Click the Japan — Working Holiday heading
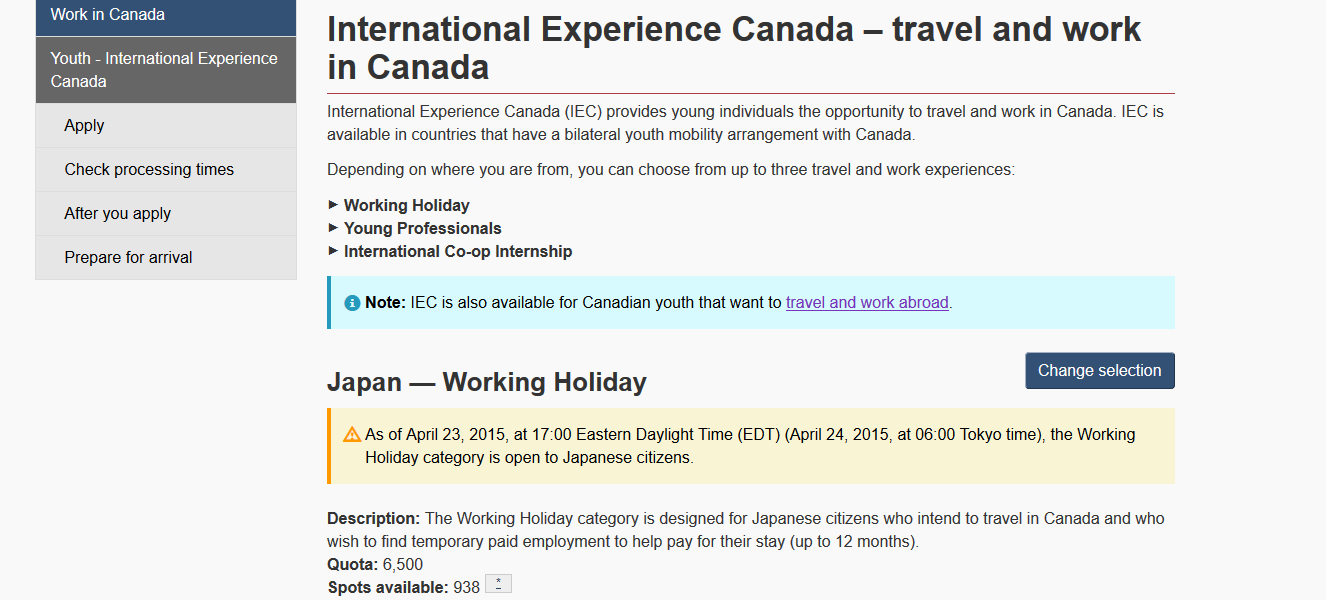1326x600 pixels. tap(487, 382)
